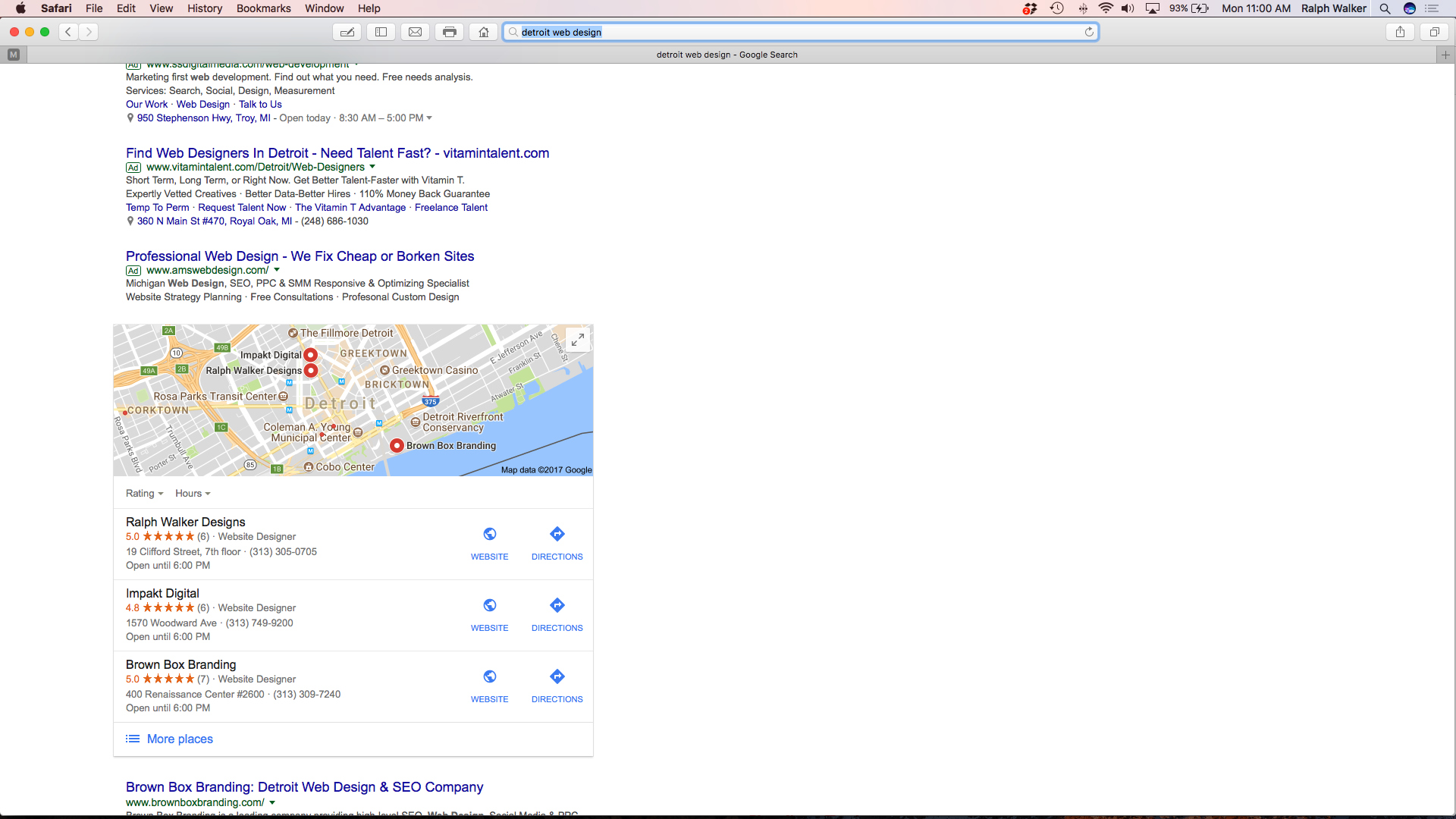Open Impakt Digital website globe icon
The image size is (1456, 819).
490,605
